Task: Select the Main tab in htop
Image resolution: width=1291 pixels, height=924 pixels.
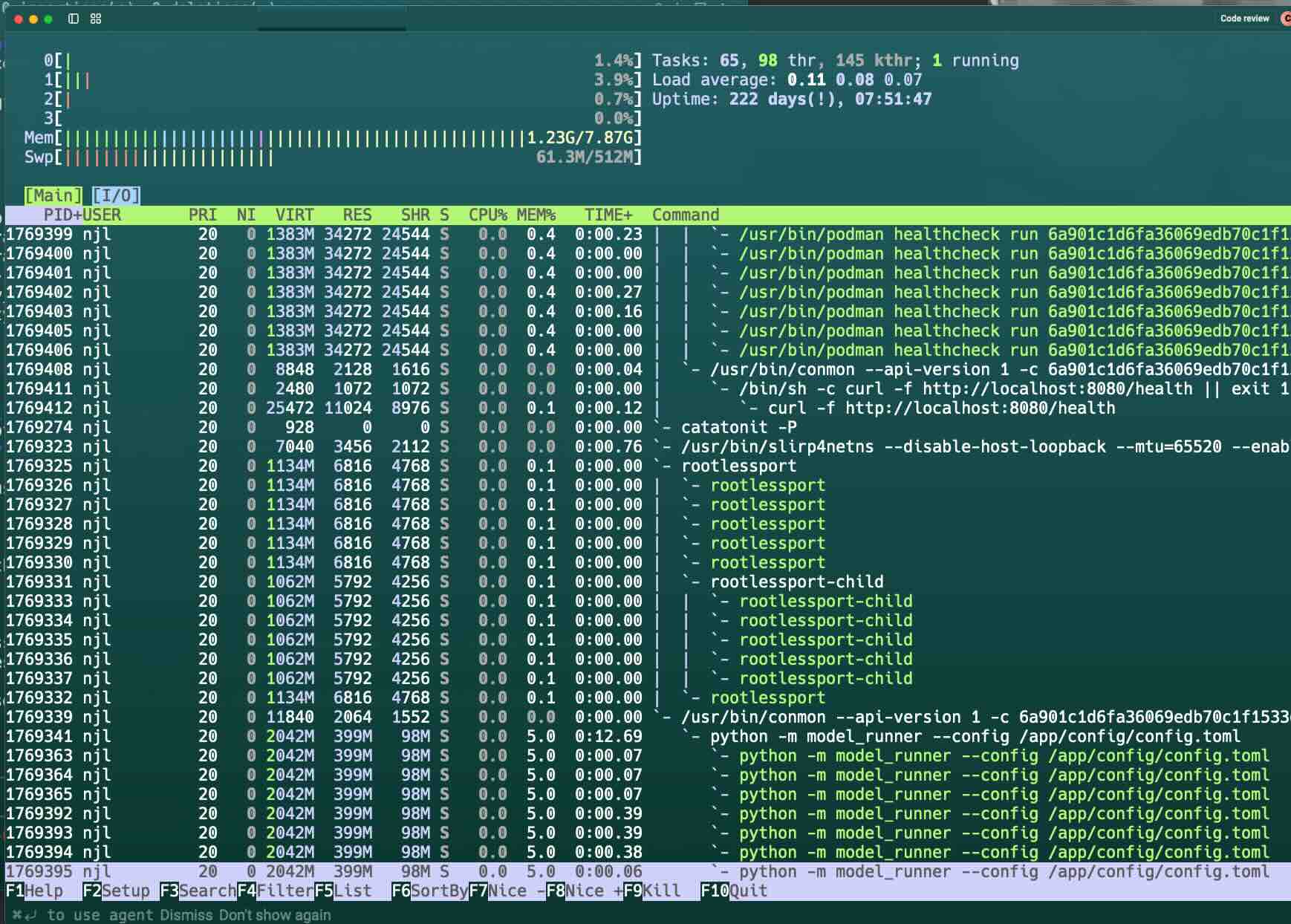Action: pos(53,195)
